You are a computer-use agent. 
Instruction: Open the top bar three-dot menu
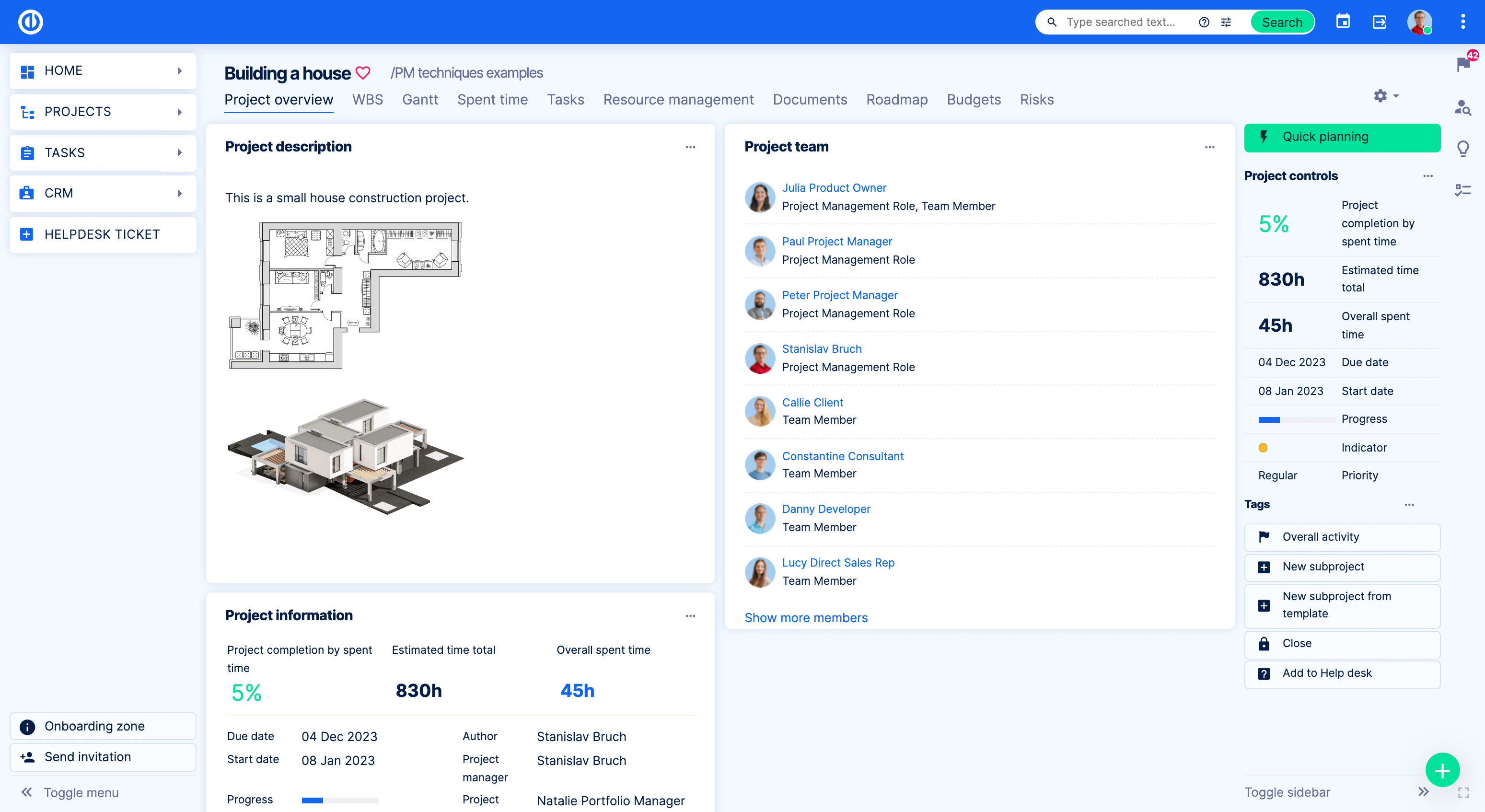point(1462,22)
